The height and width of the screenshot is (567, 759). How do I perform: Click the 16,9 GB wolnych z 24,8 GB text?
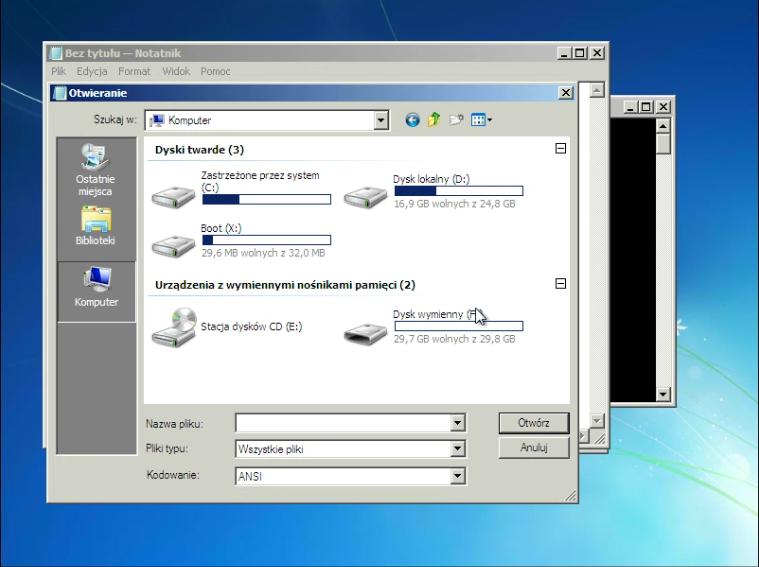tap(455, 204)
